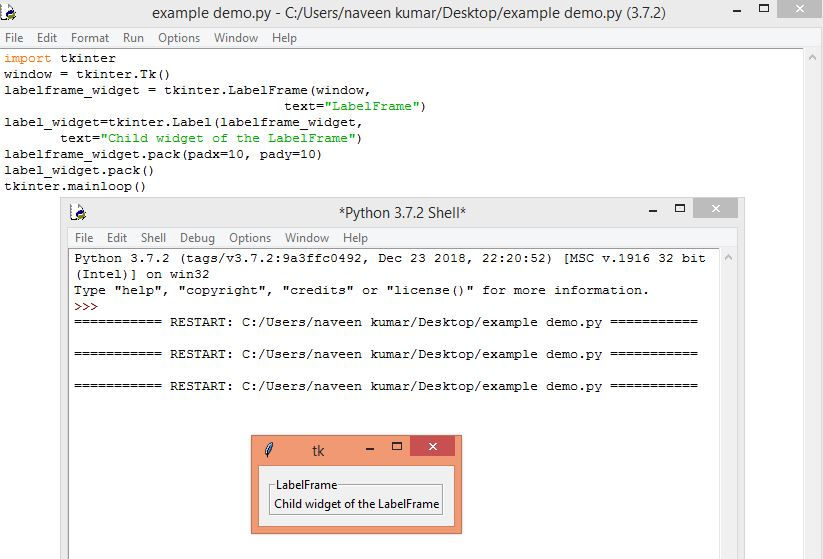This screenshot has width=823, height=559.
Task: Close the tk window
Action: pyautogui.click(x=432, y=446)
